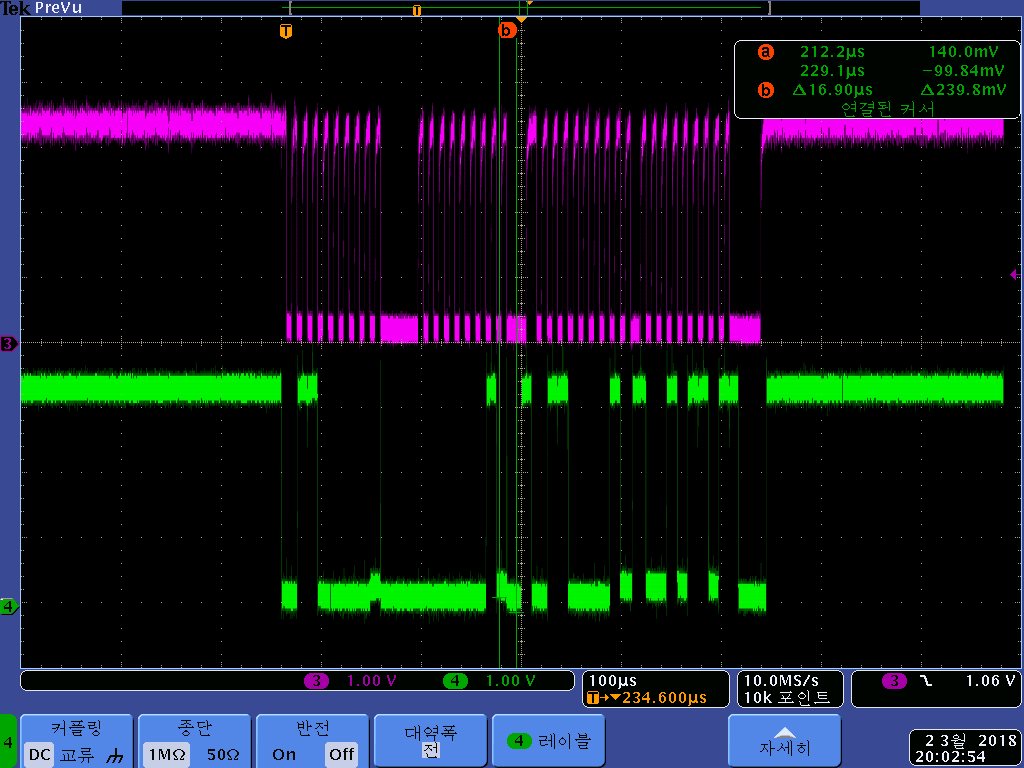Click the Δ16.90µs delta time value
1024x768 pixels.
(832, 89)
